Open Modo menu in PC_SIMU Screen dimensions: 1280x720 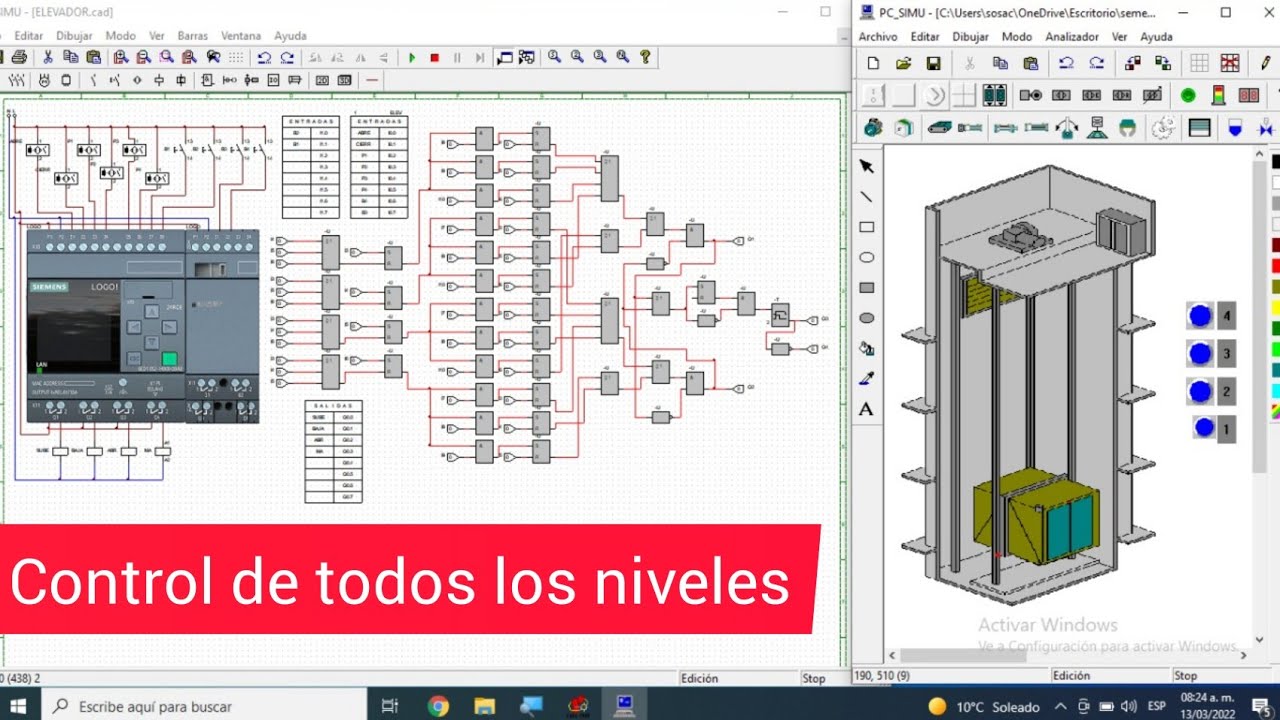coord(1017,36)
